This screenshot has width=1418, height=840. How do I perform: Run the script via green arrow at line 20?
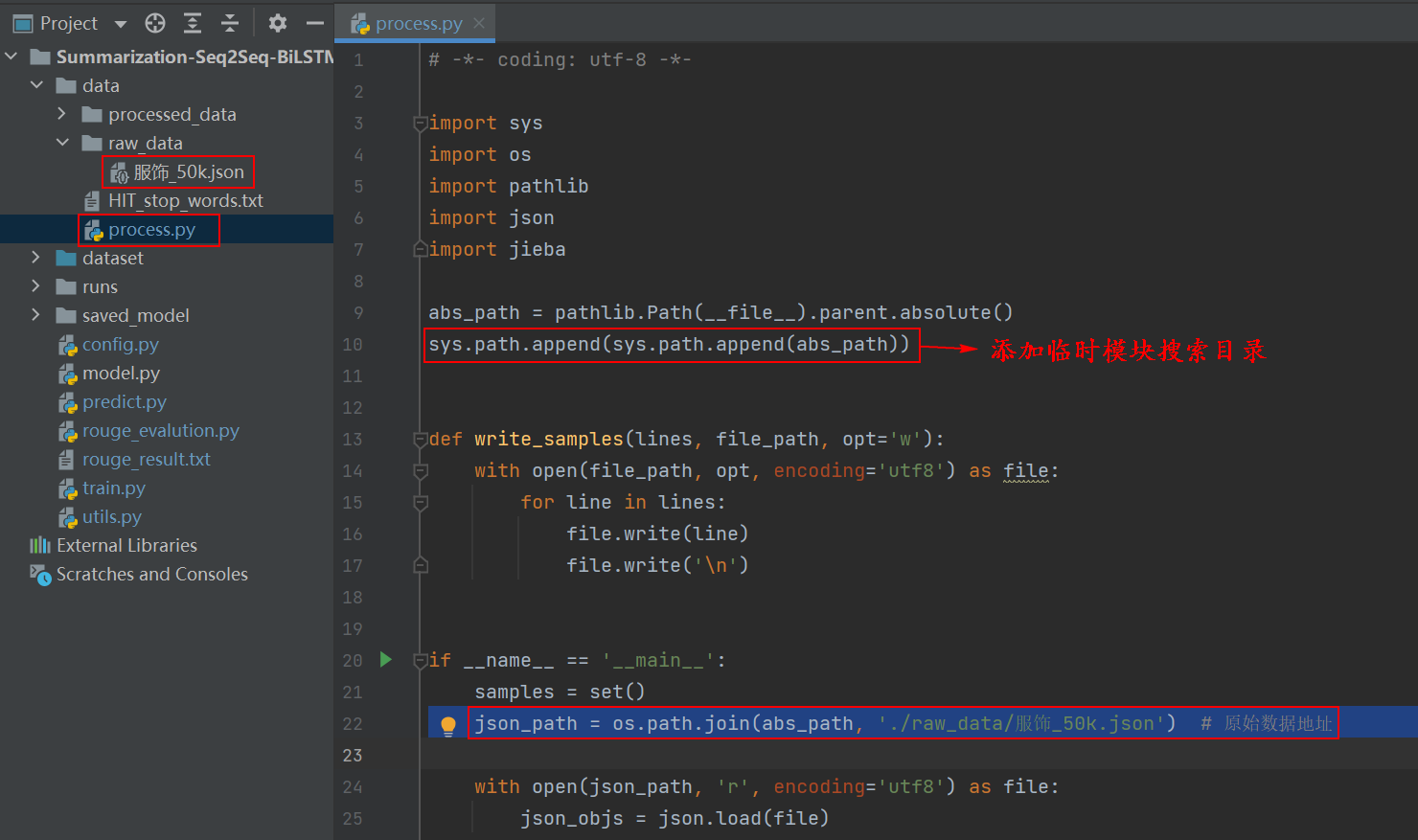(x=386, y=660)
